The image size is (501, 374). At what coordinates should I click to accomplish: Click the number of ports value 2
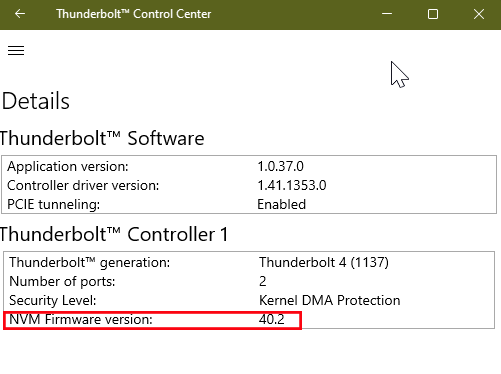click(x=263, y=282)
